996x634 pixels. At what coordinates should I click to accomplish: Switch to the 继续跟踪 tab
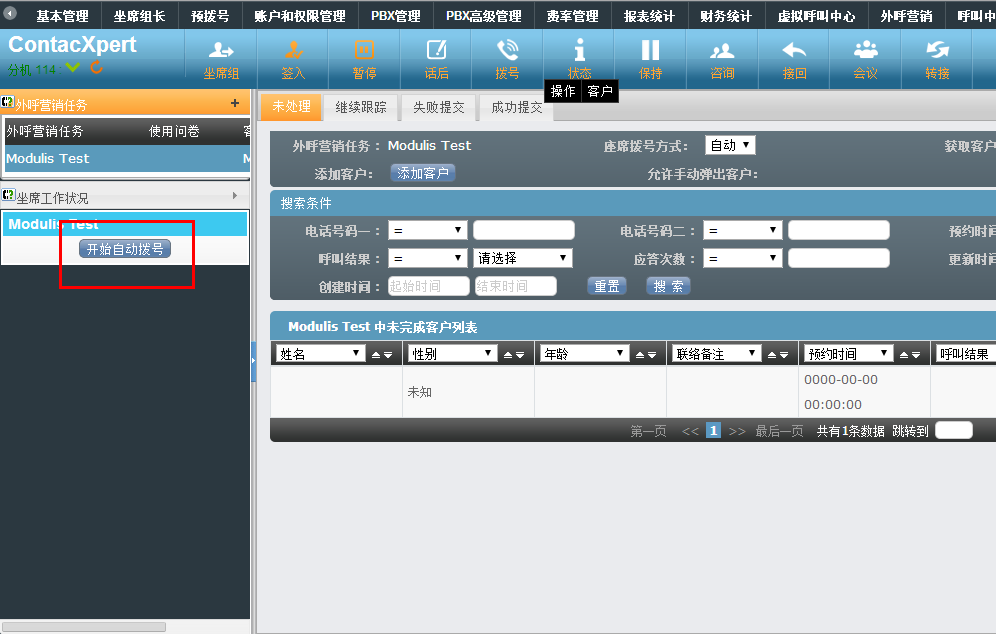coord(360,107)
